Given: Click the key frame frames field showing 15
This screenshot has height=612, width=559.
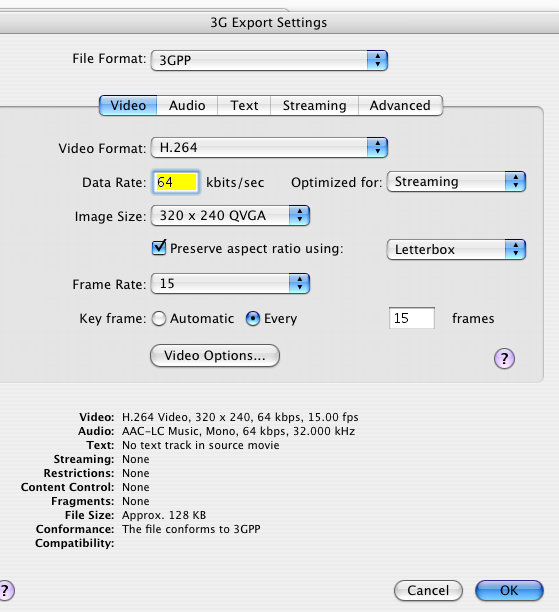Looking at the screenshot, I should (x=412, y=318).
